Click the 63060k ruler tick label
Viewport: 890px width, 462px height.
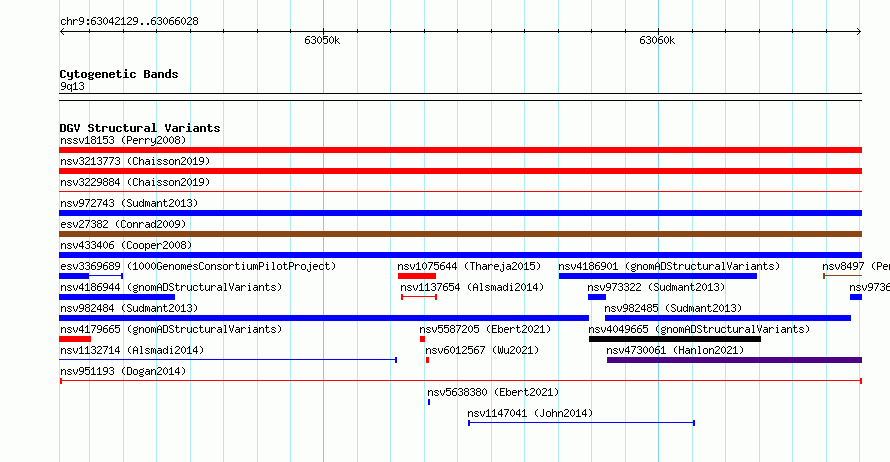[657, 40]
